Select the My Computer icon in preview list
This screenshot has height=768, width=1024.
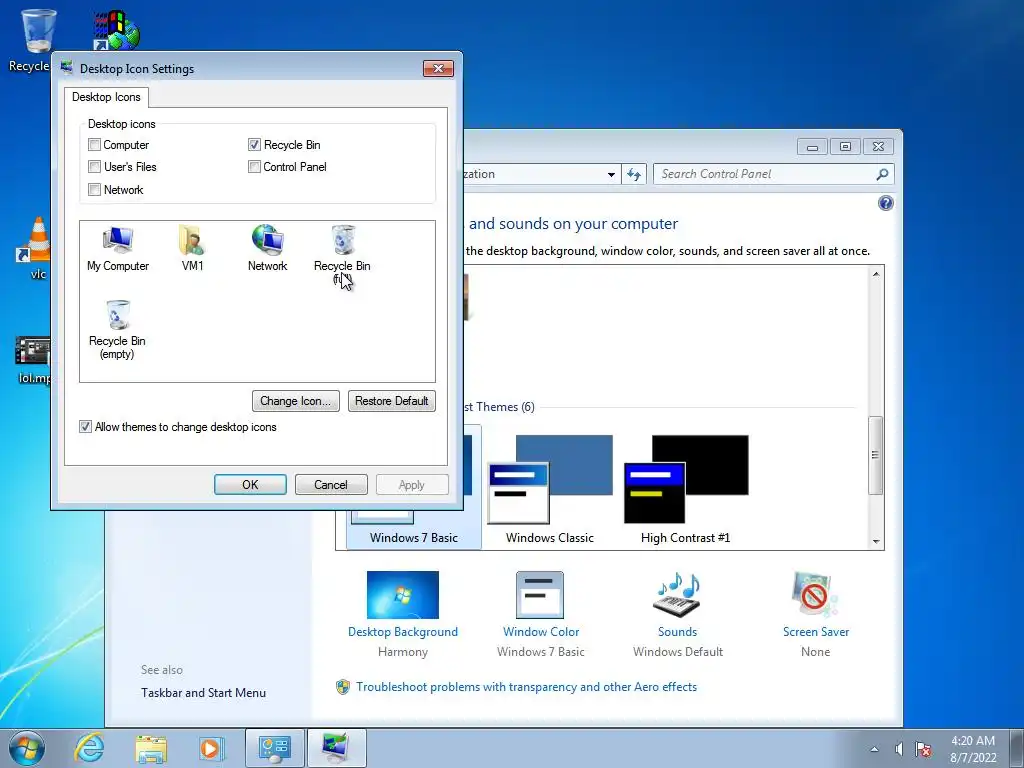point(118,248)
